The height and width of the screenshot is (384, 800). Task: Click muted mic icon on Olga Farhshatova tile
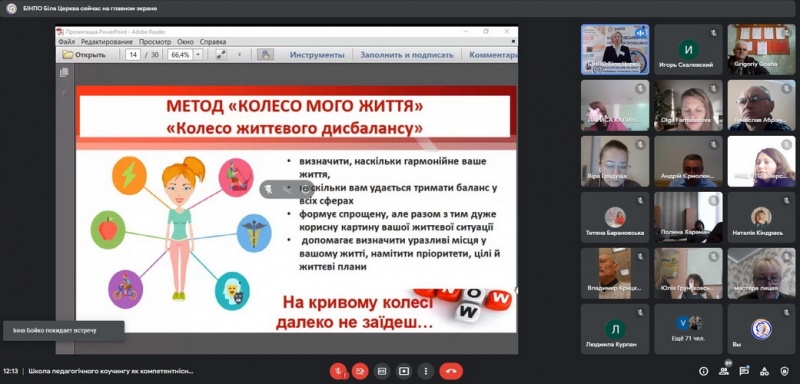[713, 89]
